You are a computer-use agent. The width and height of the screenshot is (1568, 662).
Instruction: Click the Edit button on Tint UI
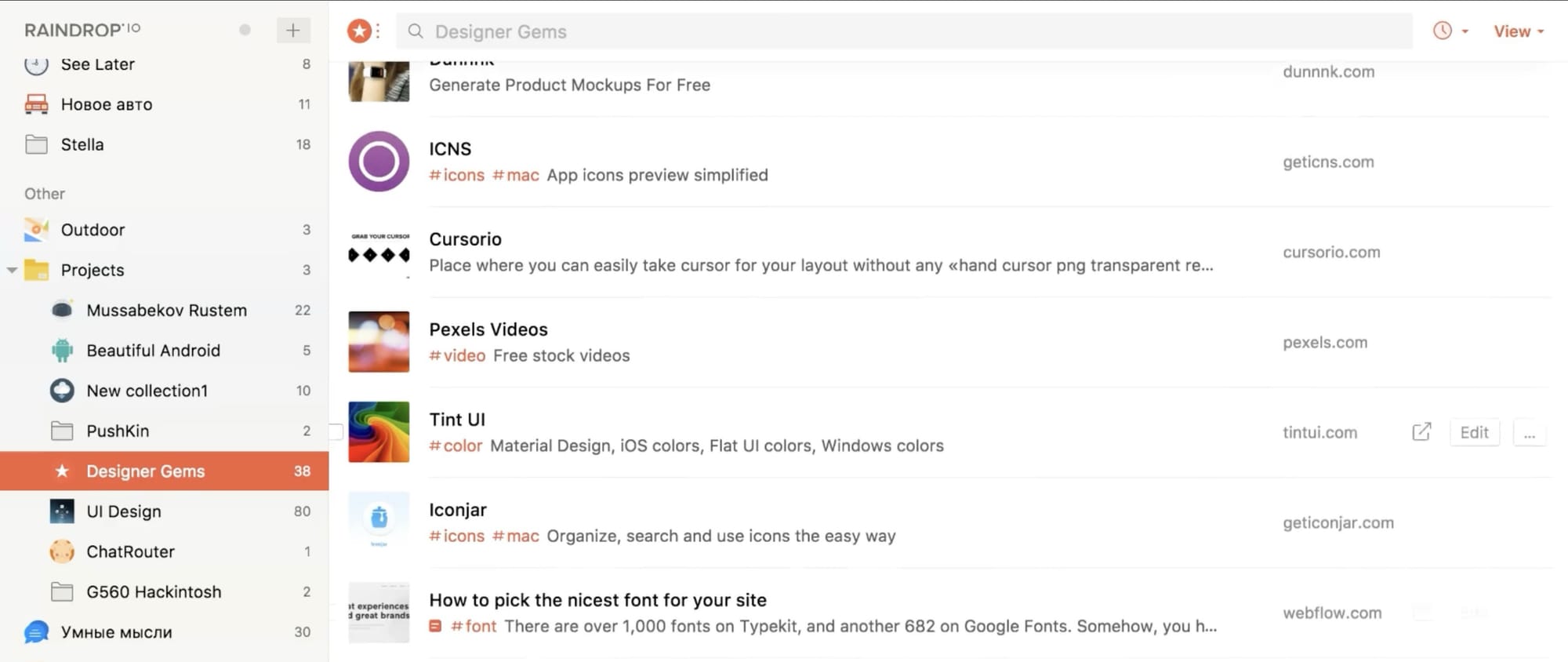[x=1474, y=432]
